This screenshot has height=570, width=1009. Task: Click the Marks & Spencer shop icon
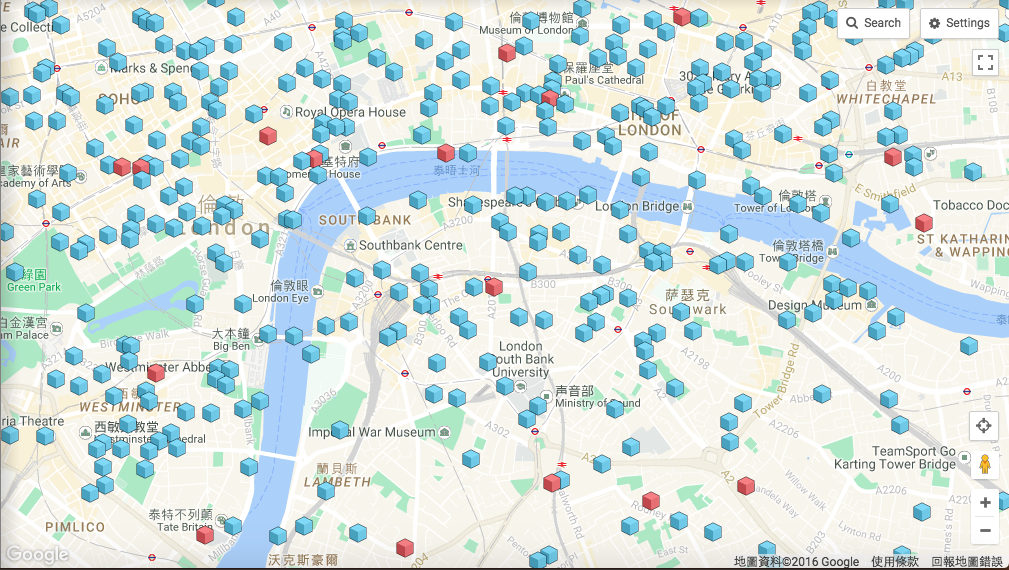coord(100,68)
